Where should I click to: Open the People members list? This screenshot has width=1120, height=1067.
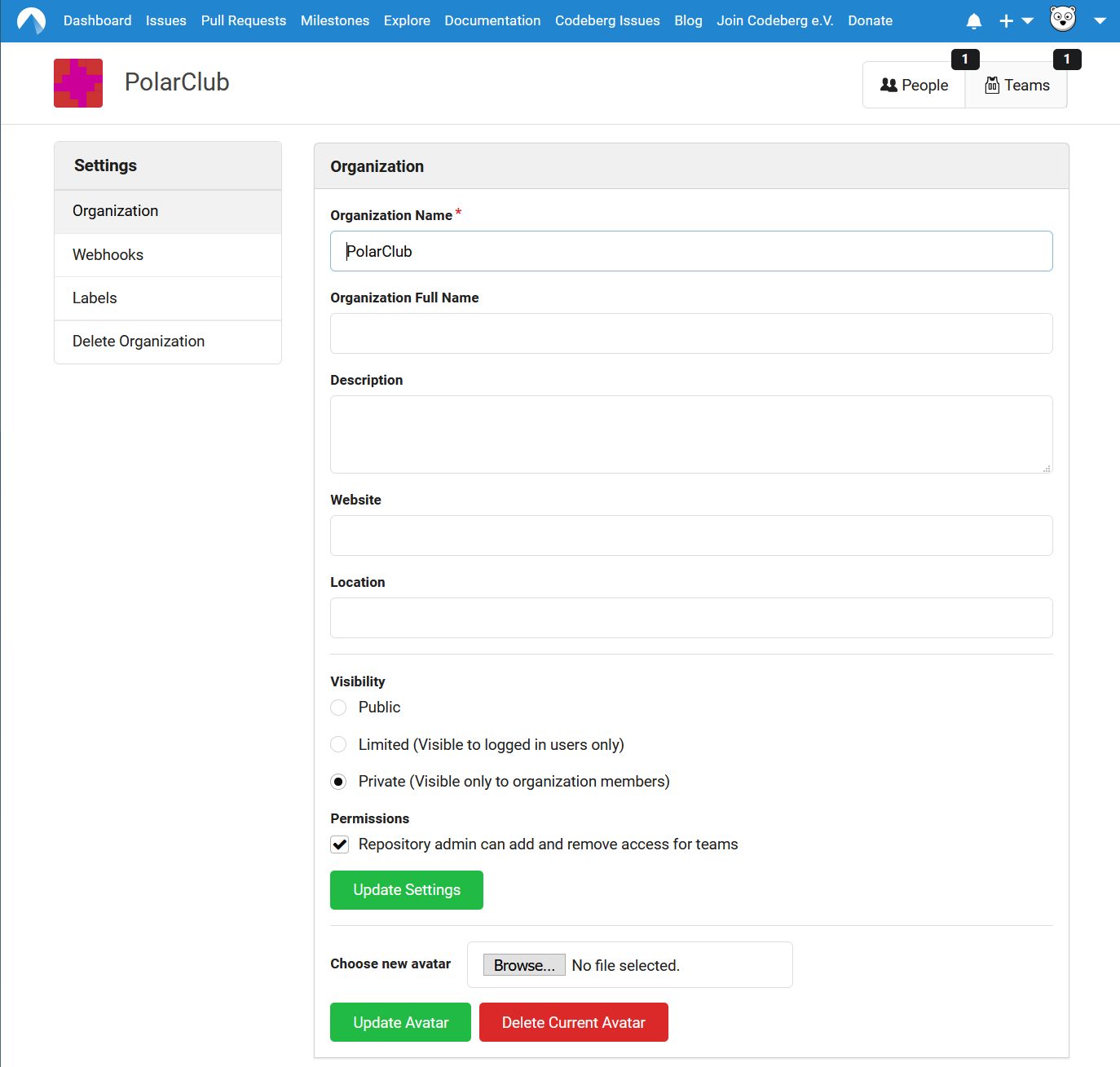914,86
